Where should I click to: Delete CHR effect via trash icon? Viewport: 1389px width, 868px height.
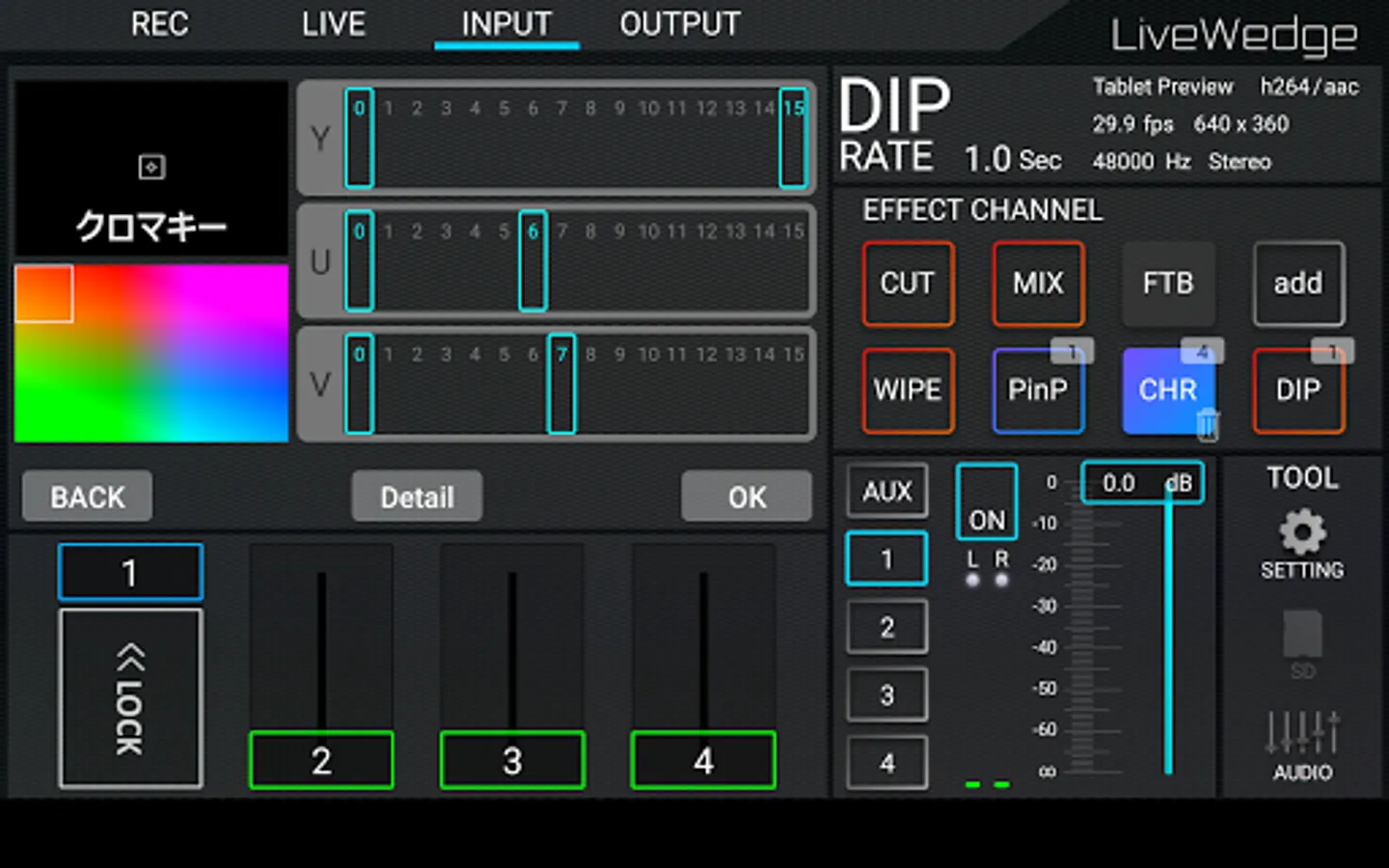point(1208,425)
